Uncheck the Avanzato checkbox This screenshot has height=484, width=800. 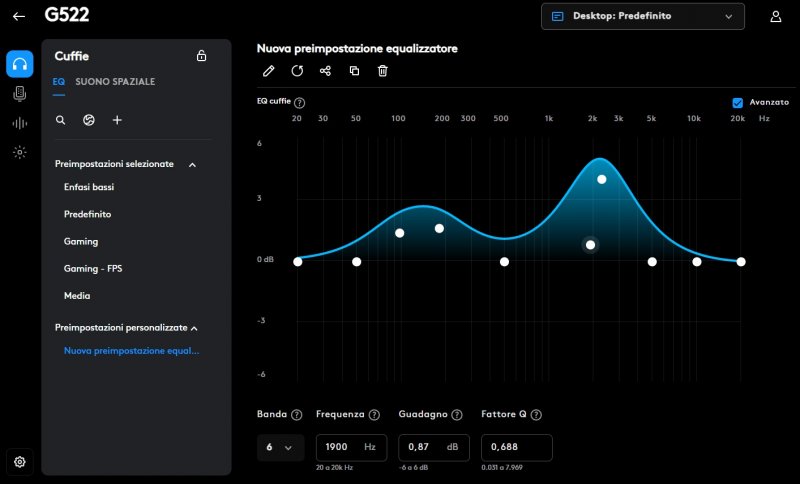(x=738, y=102)
